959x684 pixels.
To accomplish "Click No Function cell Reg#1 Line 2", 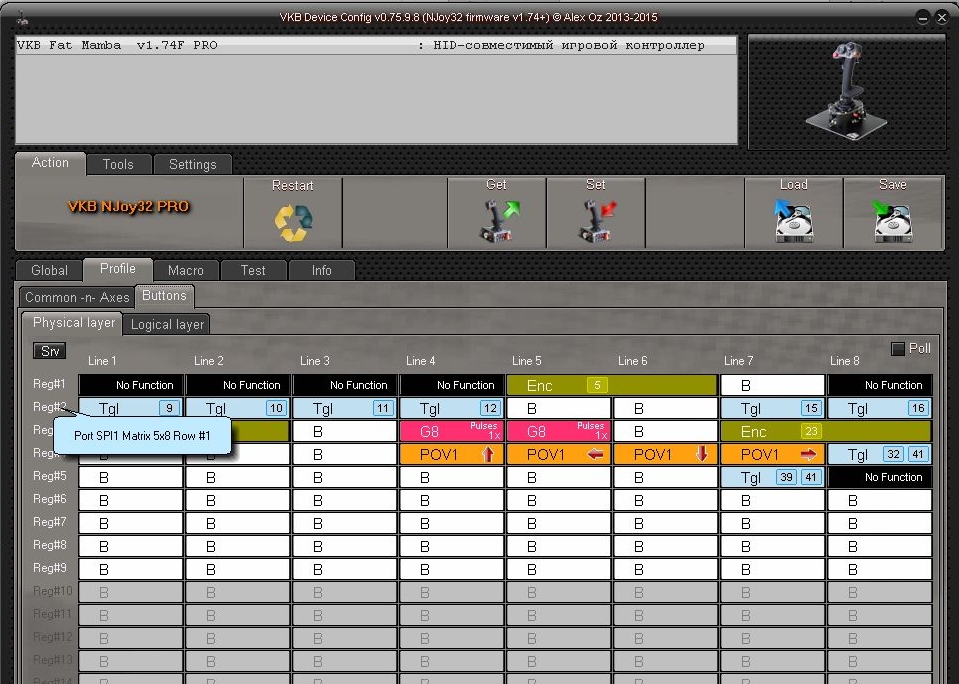I will pyautogui.click(x=237, y=385).
